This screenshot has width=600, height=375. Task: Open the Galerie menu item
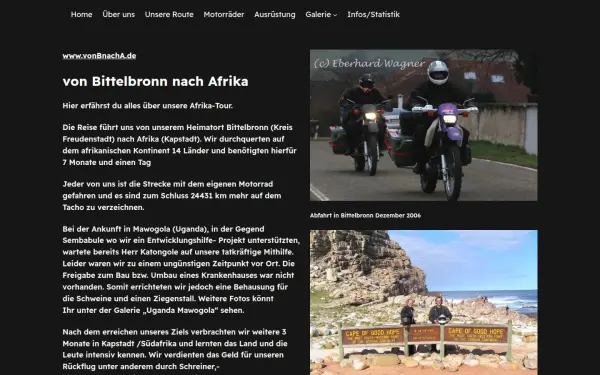click(x=318, y=15)
